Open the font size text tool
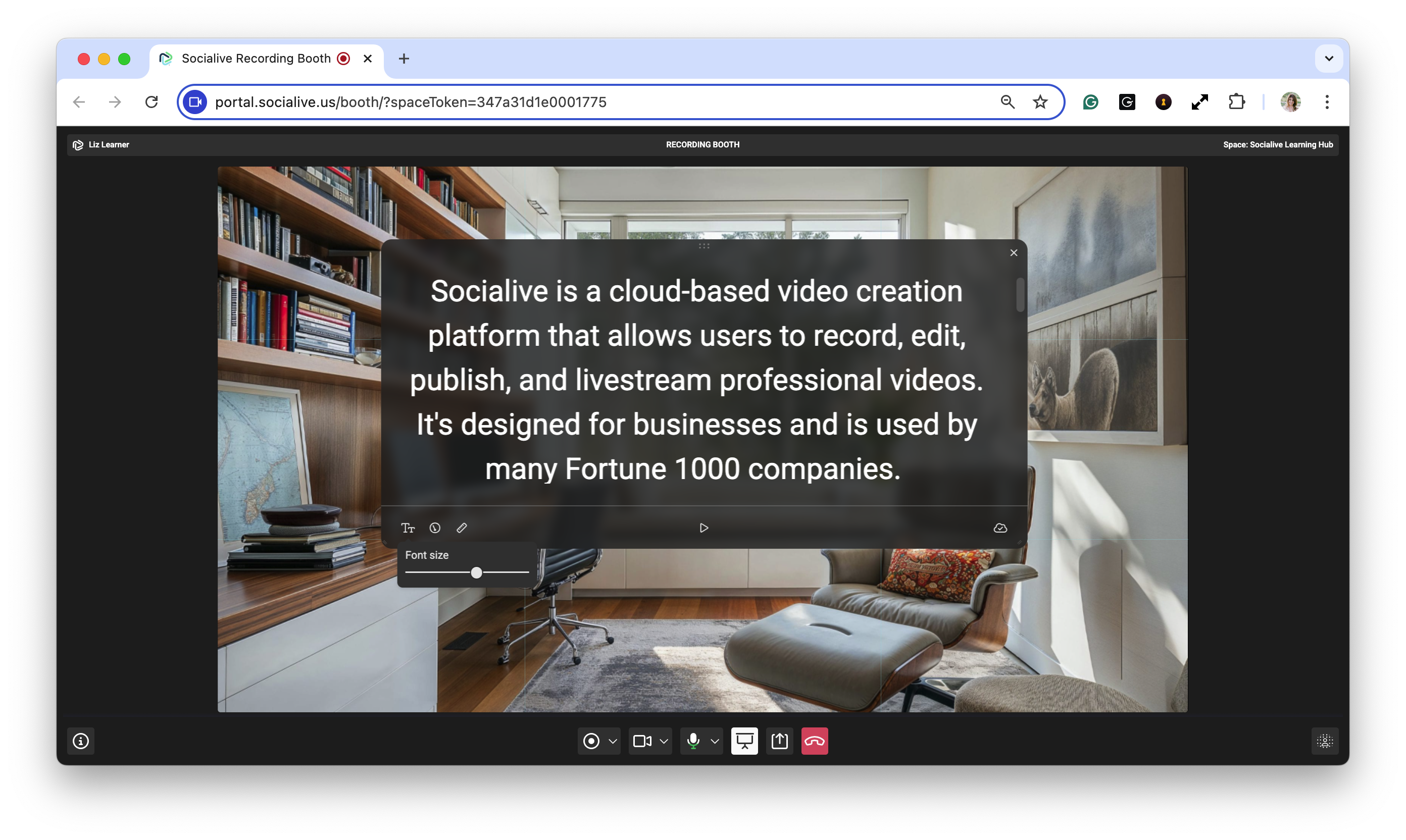 click(x=408, y=528)
